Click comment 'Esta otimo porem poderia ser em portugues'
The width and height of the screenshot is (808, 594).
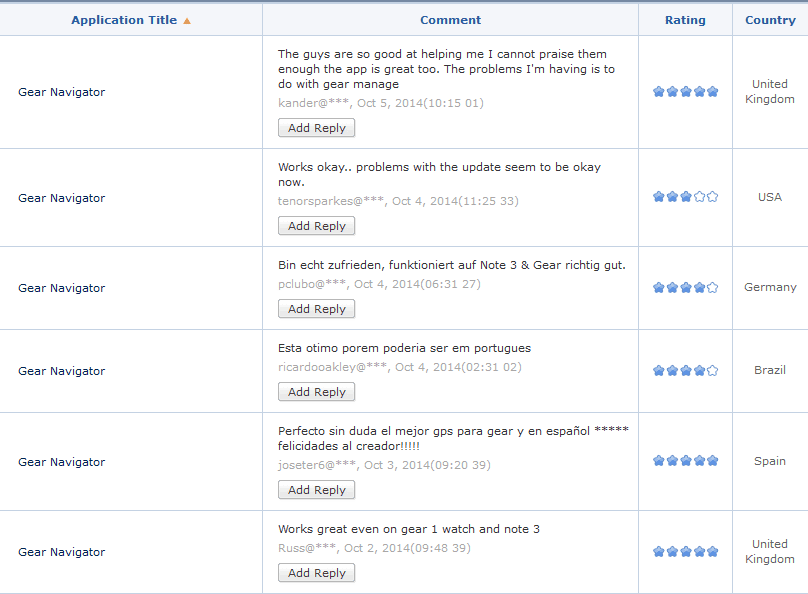(x=405, y=348)
